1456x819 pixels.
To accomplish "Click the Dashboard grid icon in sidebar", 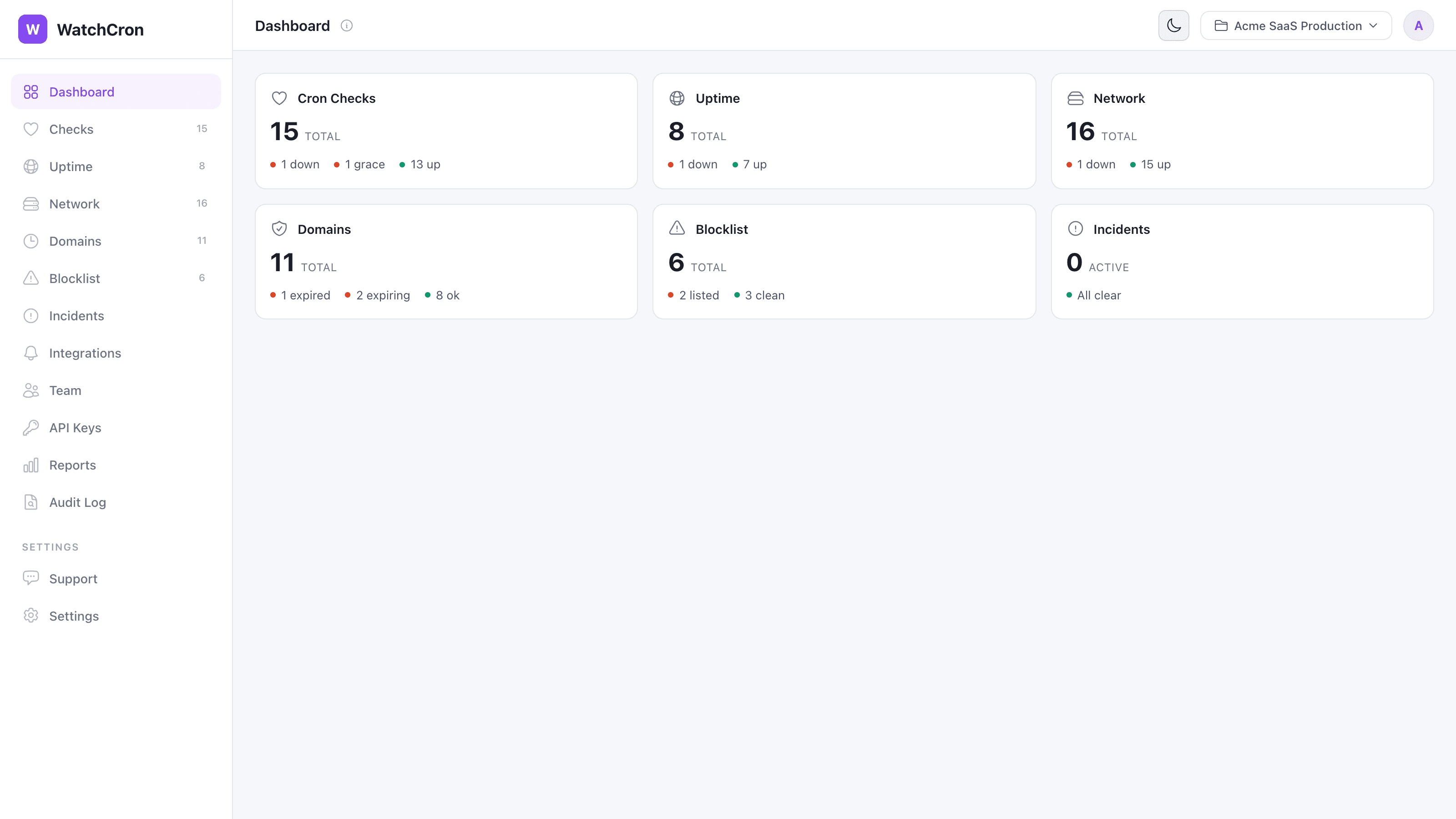I will click(31, 91).
